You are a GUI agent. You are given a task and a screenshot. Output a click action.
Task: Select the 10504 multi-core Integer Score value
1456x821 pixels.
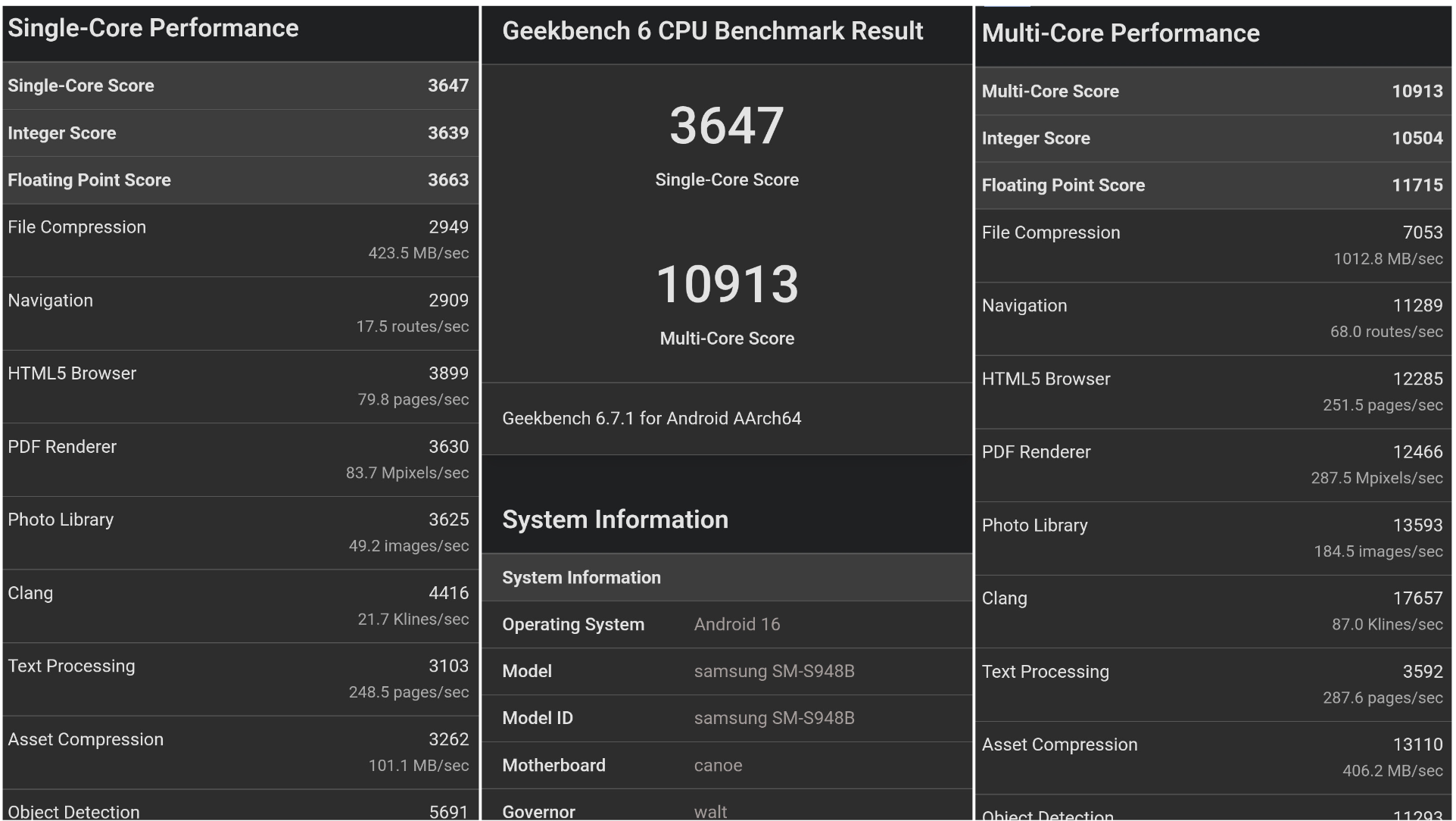tap(1417, 139)
